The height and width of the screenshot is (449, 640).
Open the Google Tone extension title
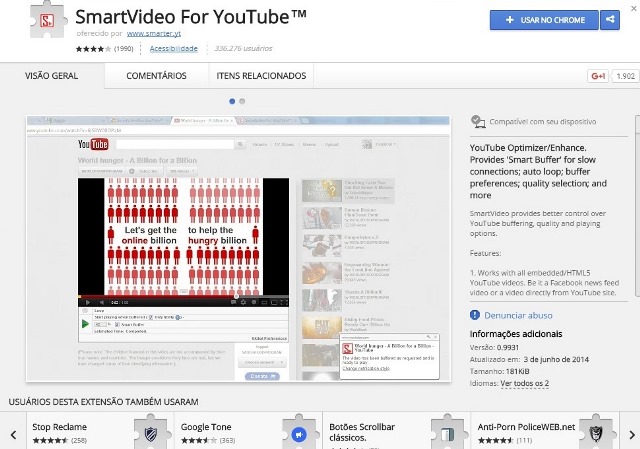pyautogui.click(x=206, y=427)
